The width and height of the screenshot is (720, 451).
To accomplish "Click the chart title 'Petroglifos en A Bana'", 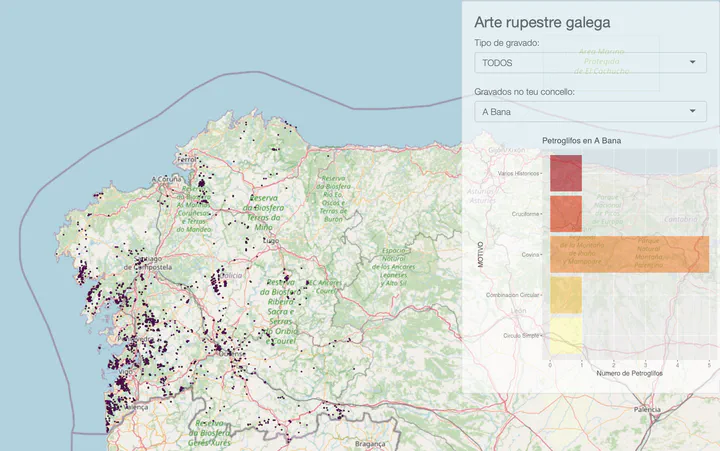I will (x=581, y=141).
